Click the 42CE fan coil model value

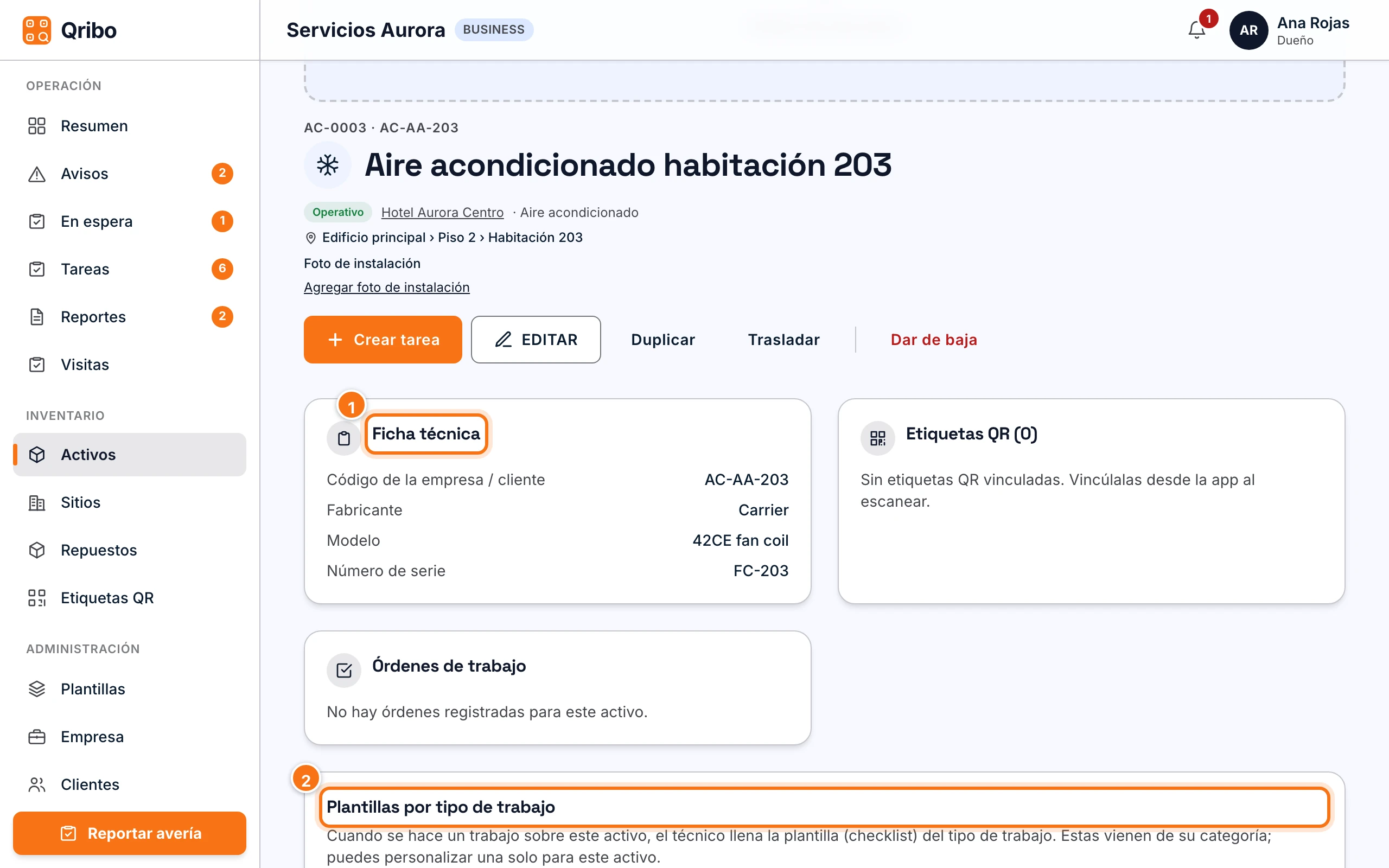click(741, 540)
